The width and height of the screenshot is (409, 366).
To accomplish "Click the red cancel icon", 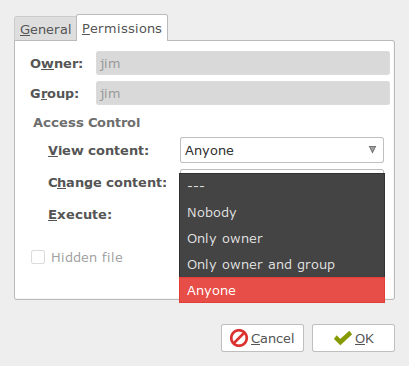I will coord(239,338).
